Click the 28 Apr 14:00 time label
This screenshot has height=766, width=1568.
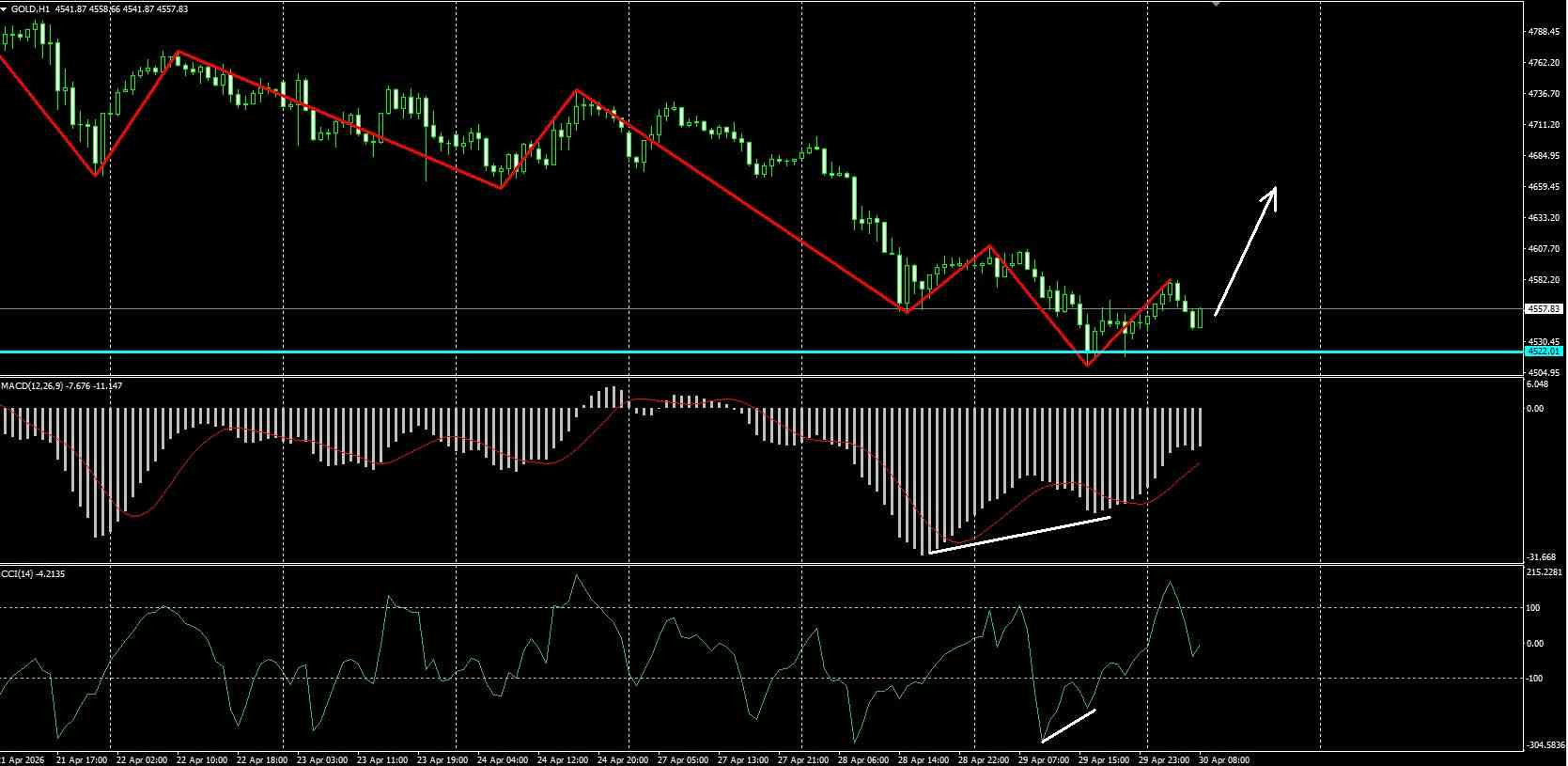tap(923, 759)
